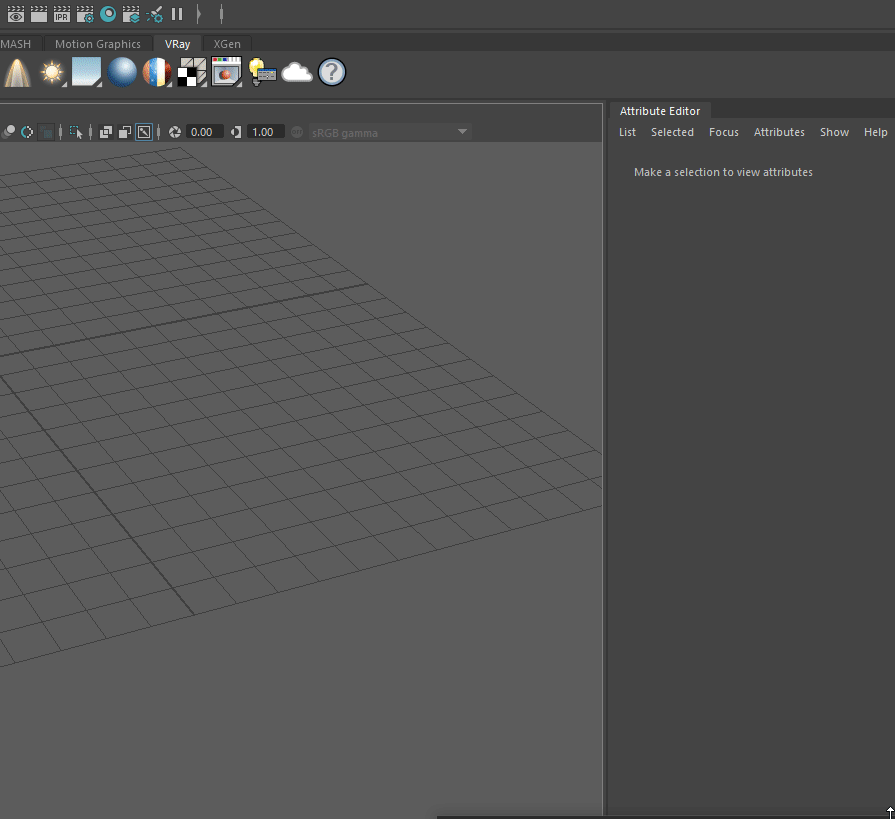
Task: Open Render Settings clapboard-with-gear icon
Action: pyautogui.click(x=85, y=14)
